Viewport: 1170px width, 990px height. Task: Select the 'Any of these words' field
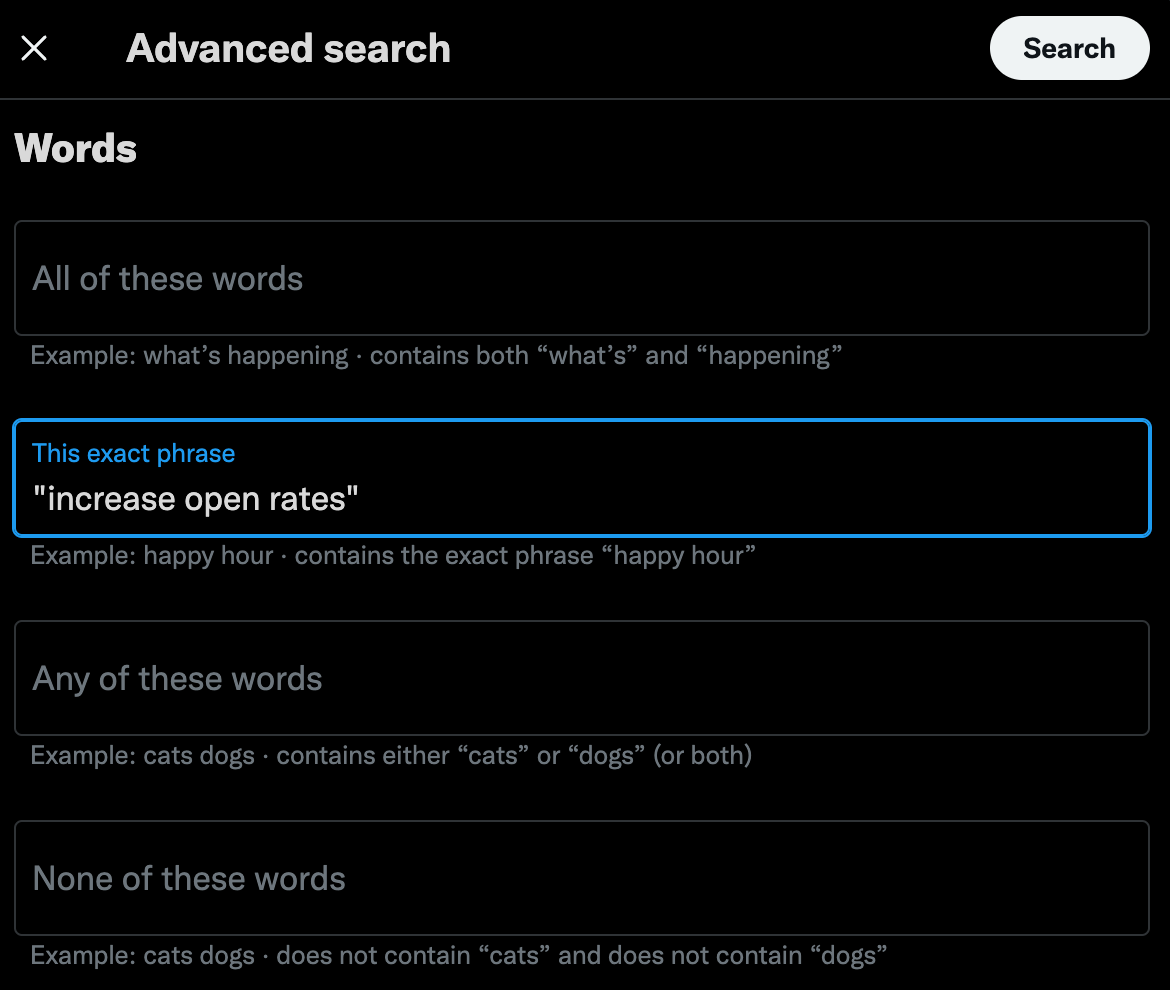click(582, 678)
